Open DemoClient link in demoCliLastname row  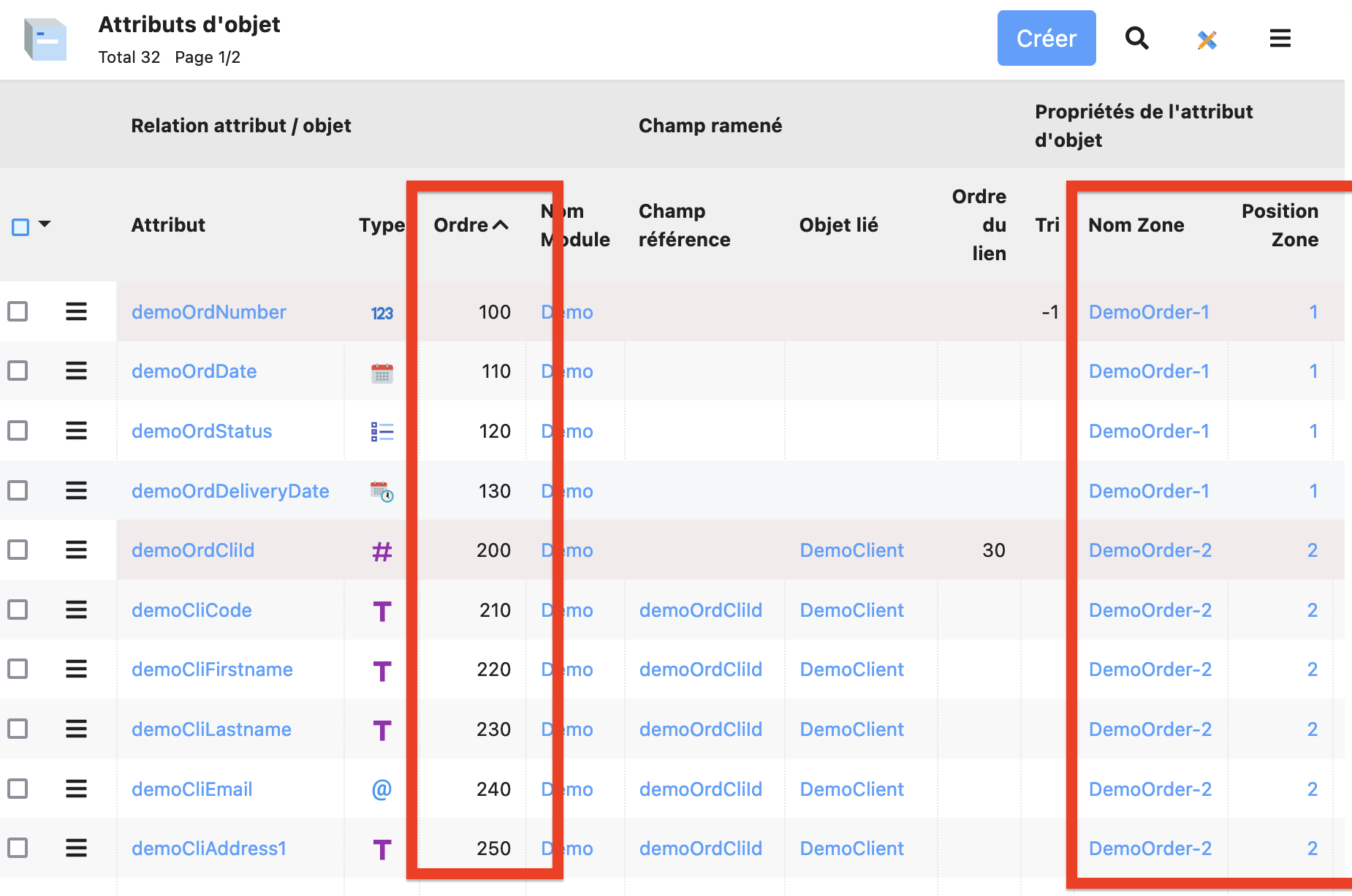851,729
